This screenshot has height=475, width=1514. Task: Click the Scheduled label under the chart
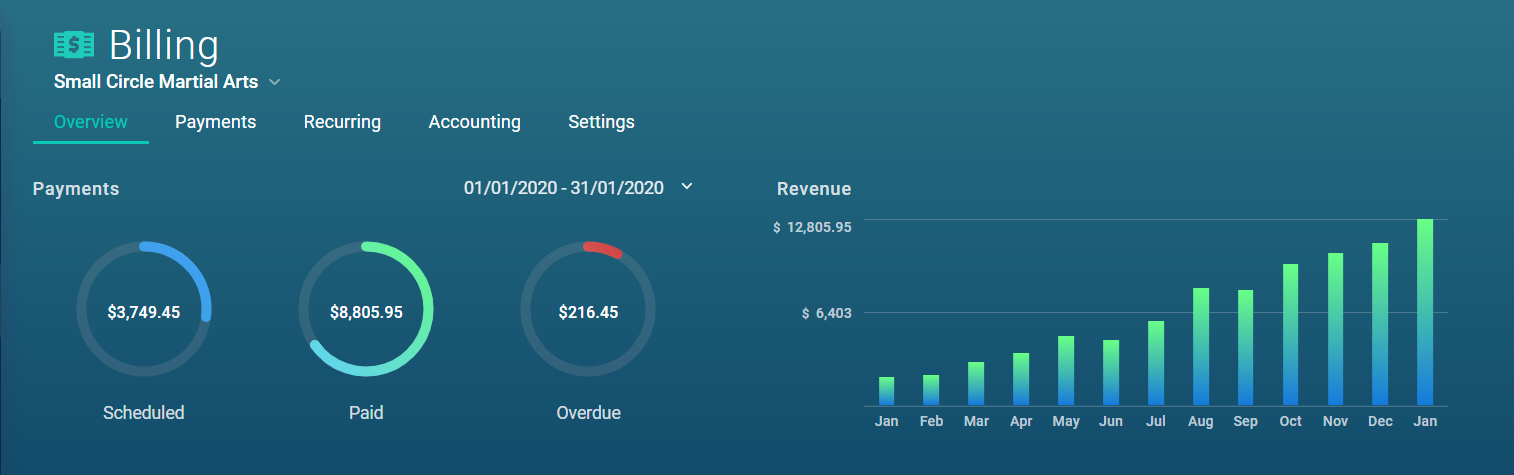(x=144, y=412)
